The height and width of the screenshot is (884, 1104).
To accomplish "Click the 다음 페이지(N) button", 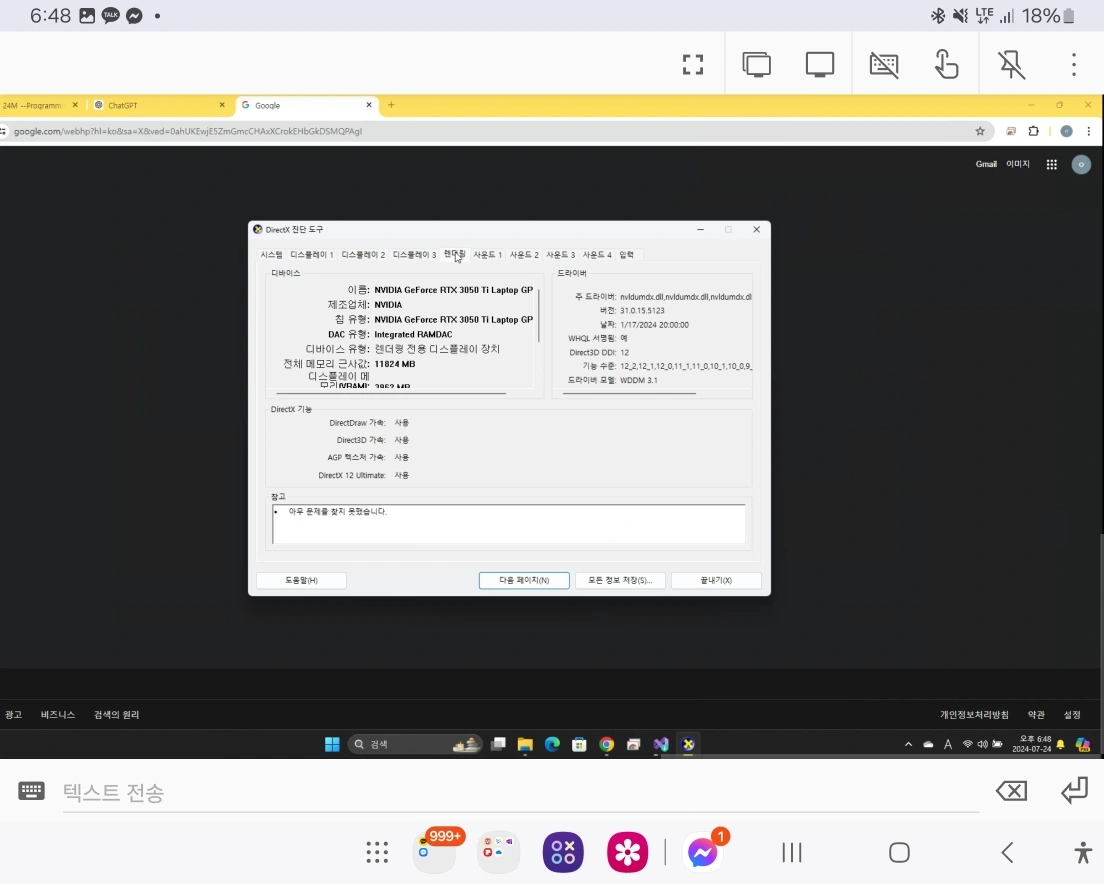I will [x=524, y=580].
